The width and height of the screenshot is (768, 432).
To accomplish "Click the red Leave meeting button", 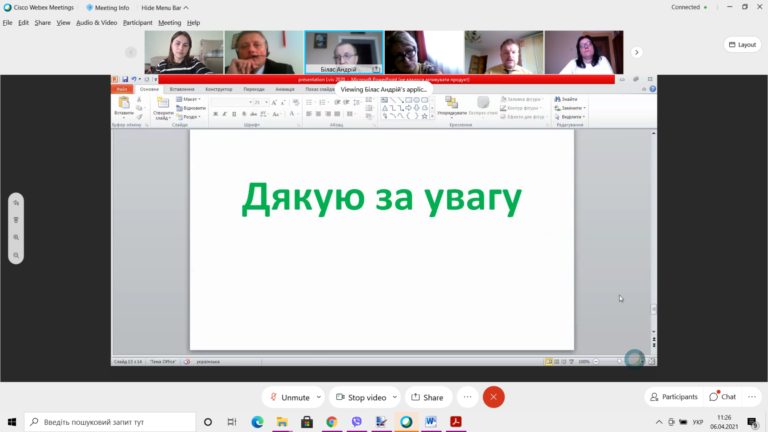I will click(493, 397).
